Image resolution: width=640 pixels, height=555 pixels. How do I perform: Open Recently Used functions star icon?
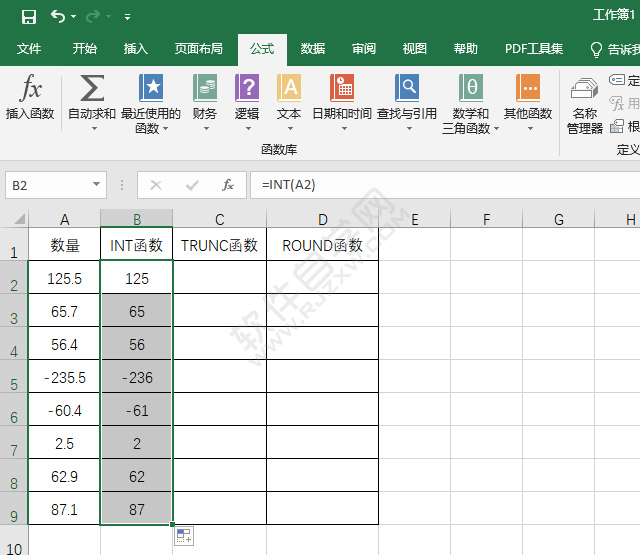coord(151,90)
